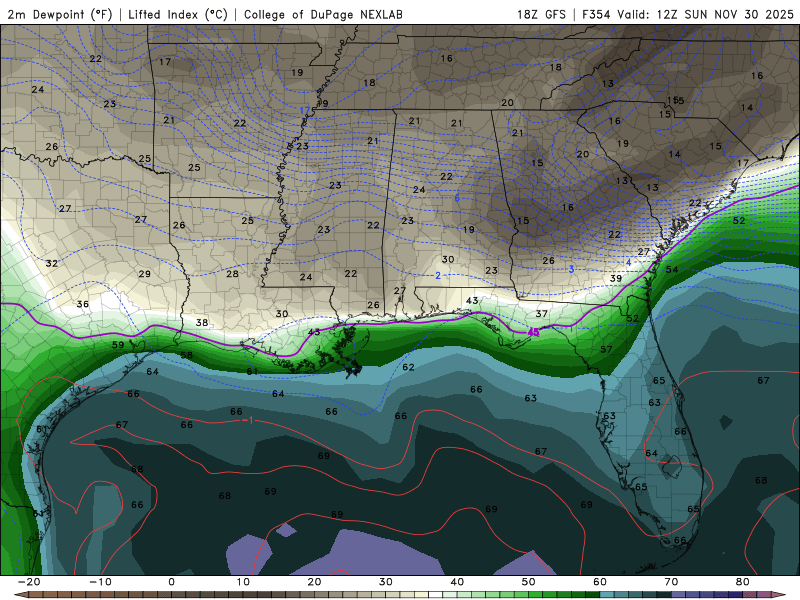Click the dewpoint value "54" off the Georgia coast
The height and width of the screenshot is (600, 800).
[672, 269]
